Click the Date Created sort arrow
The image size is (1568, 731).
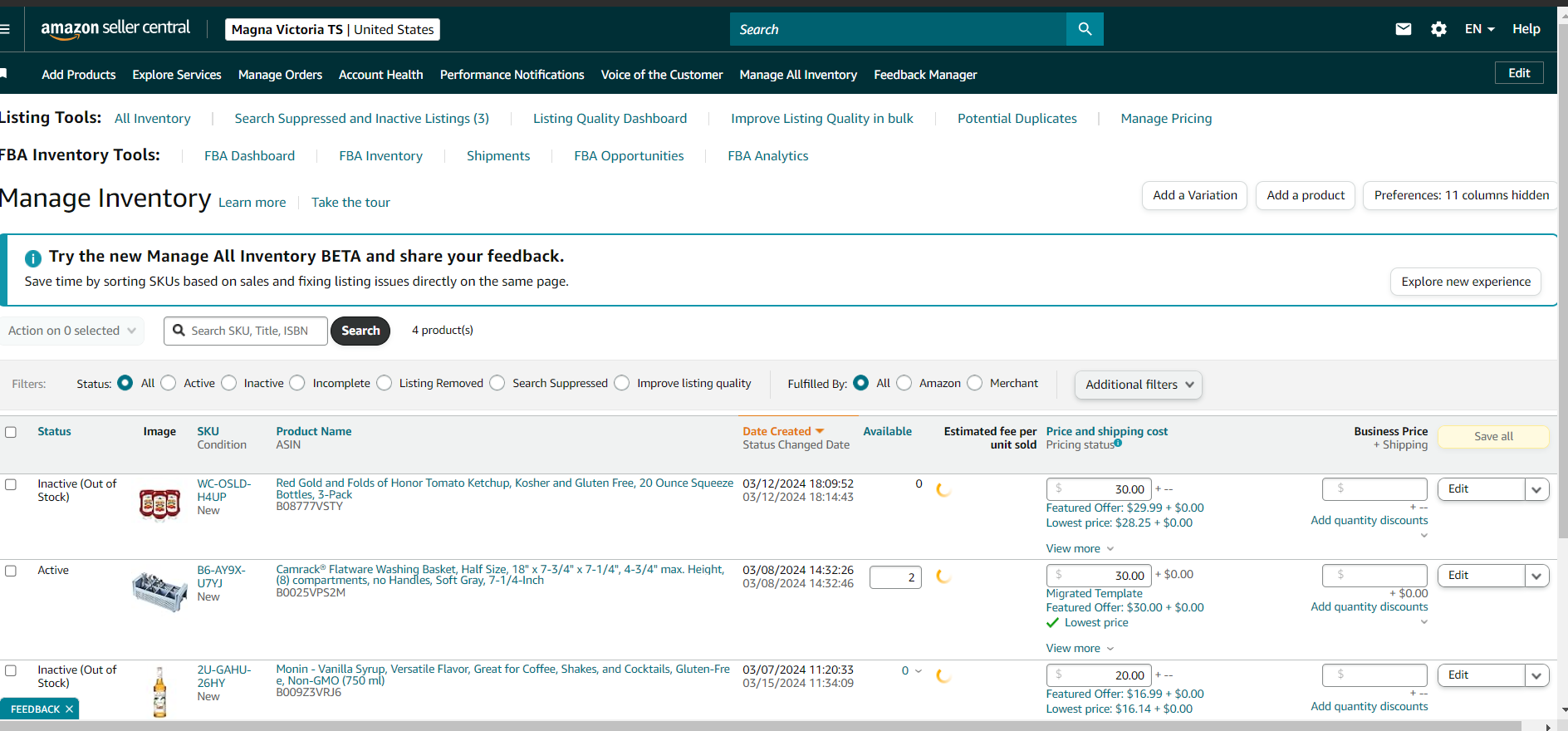820,431
